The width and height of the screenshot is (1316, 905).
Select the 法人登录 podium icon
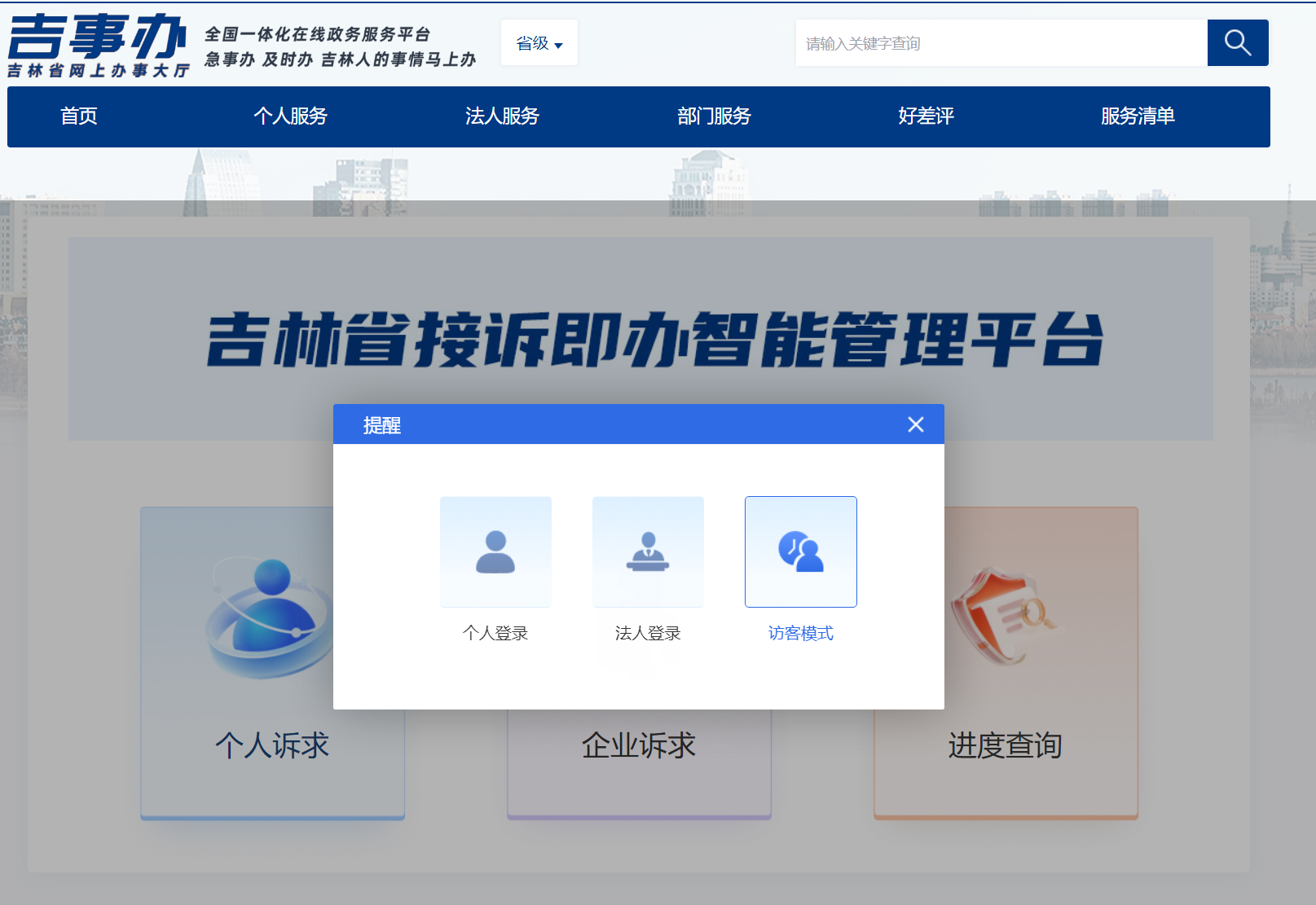click(648, 551)
